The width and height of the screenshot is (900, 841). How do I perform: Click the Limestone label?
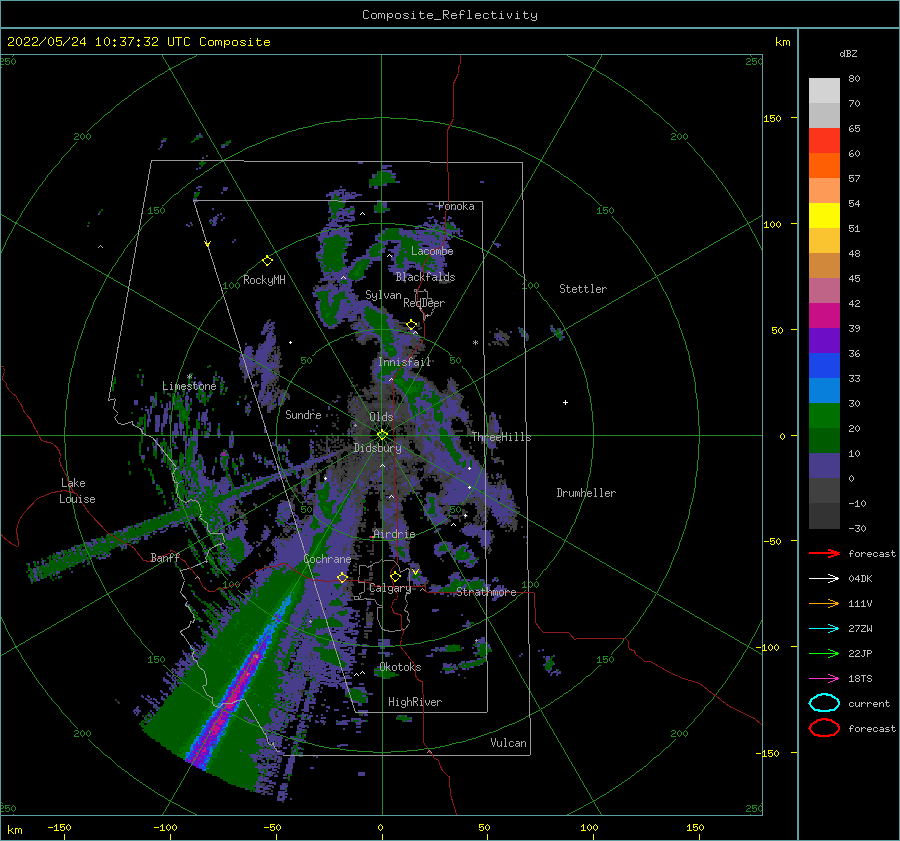tap(189, 386)
